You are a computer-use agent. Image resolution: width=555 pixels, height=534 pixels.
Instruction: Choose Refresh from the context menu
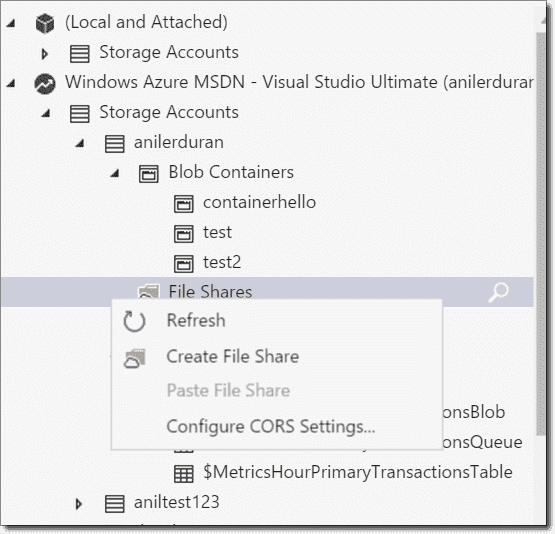277,321
